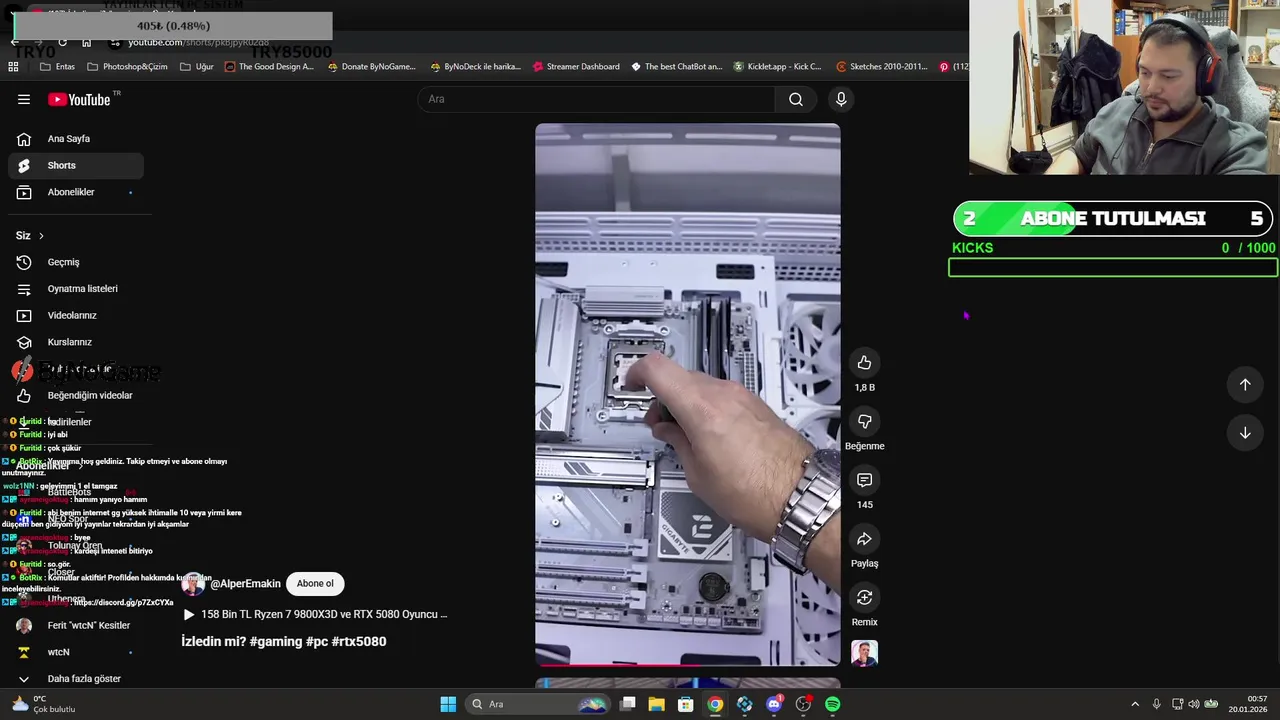Share the Short using Paylaş icon

[864, 539]
